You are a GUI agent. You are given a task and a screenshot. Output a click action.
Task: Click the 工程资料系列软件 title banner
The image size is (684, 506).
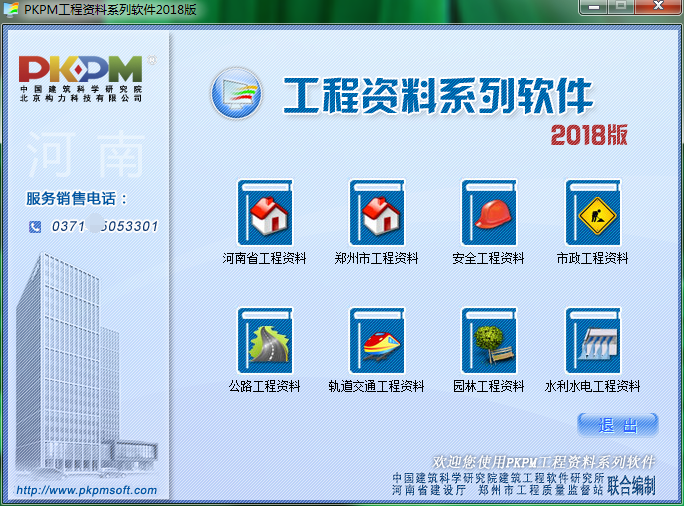point(438,96)
